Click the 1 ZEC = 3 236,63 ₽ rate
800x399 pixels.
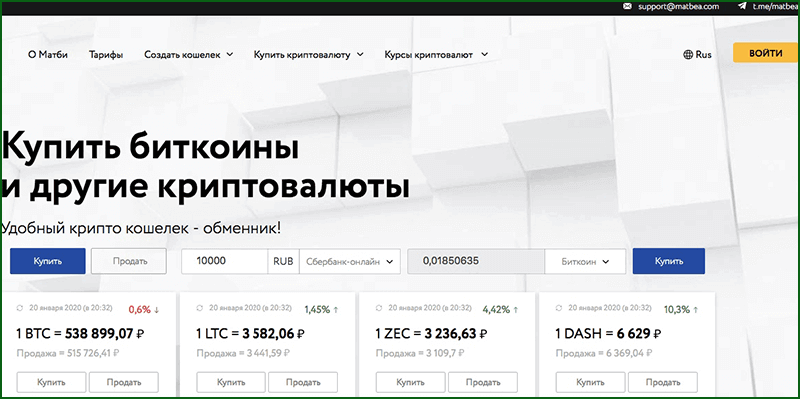point(432,334)
